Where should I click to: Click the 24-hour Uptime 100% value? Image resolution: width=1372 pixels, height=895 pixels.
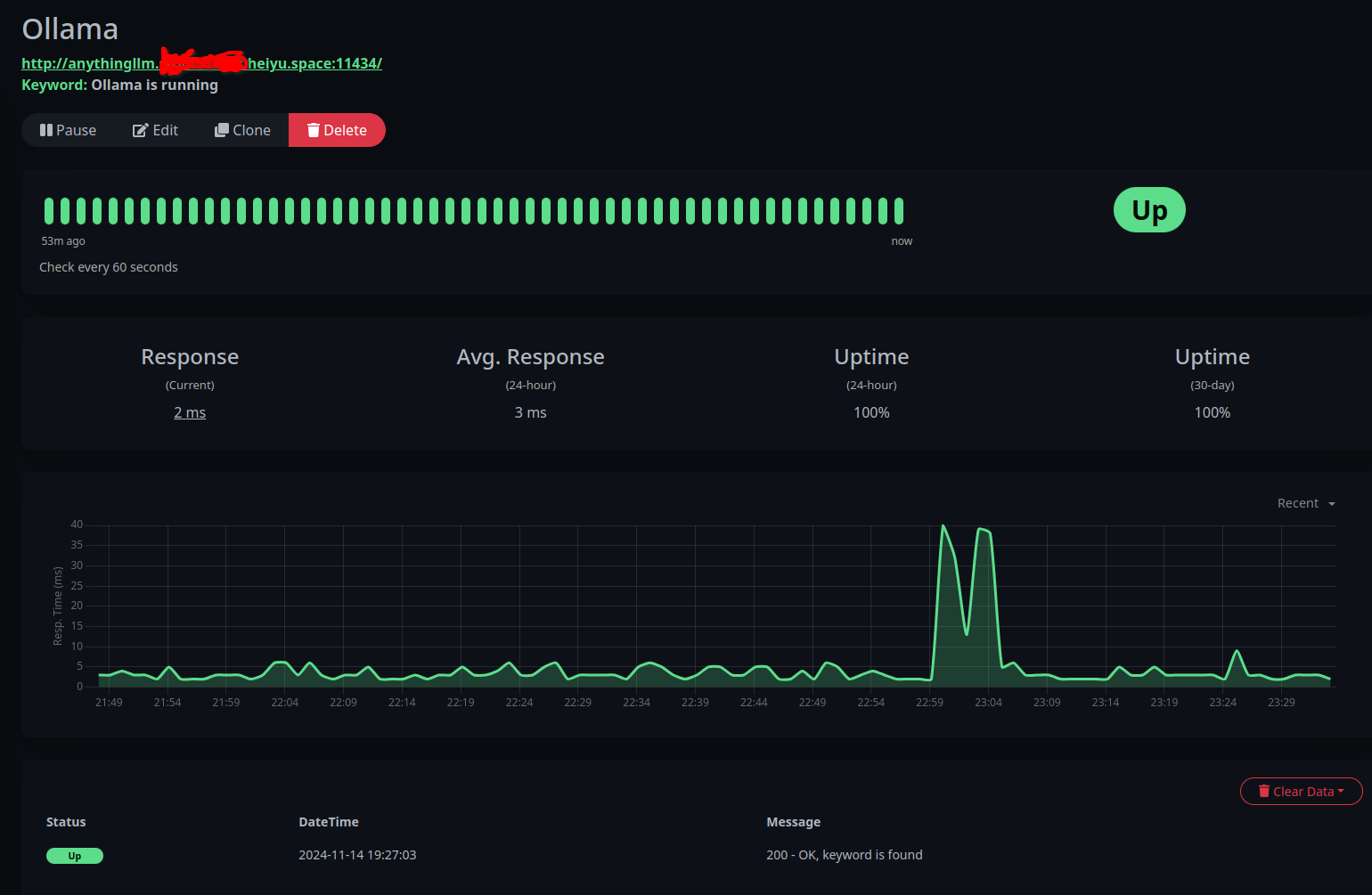tap(871, 412)
